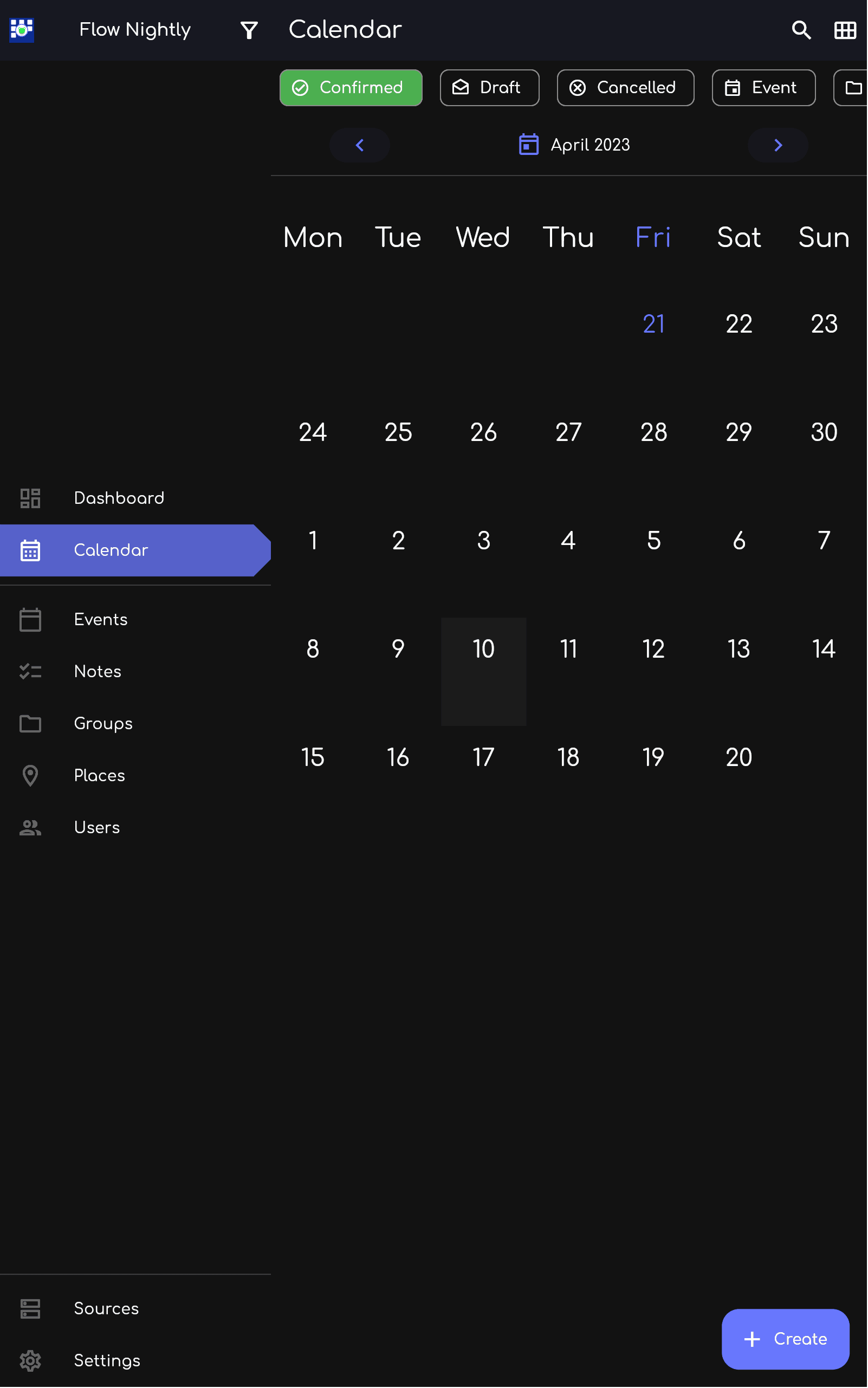Open Sources from the sidebar

point(106,1308)
